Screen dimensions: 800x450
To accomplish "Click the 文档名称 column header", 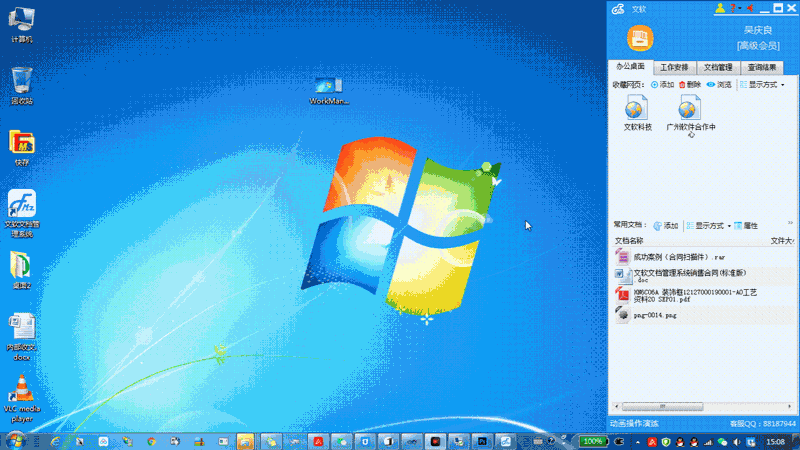I will (629, 240).
